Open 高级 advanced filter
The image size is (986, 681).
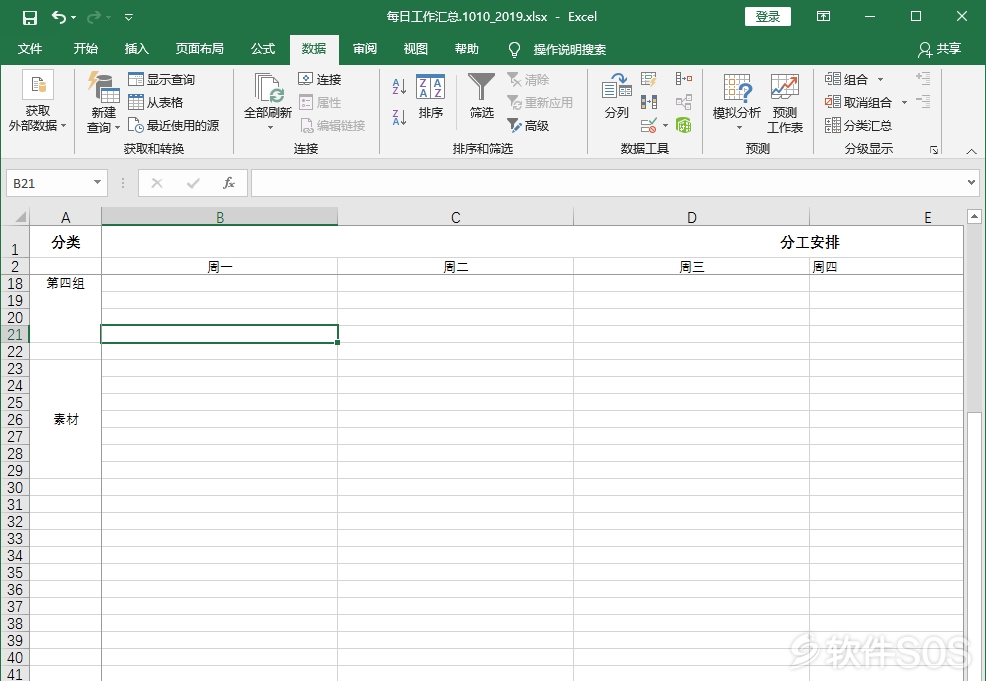528,126
